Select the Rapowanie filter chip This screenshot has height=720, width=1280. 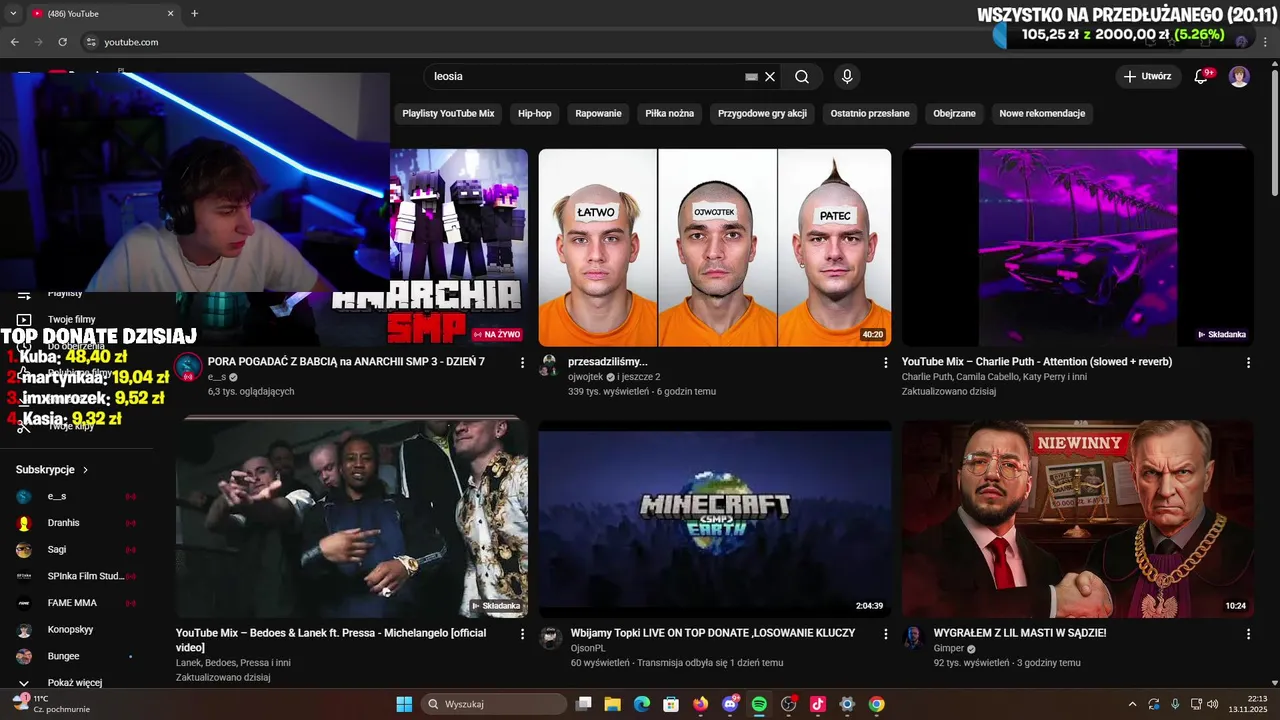click(x=598, y=113)
